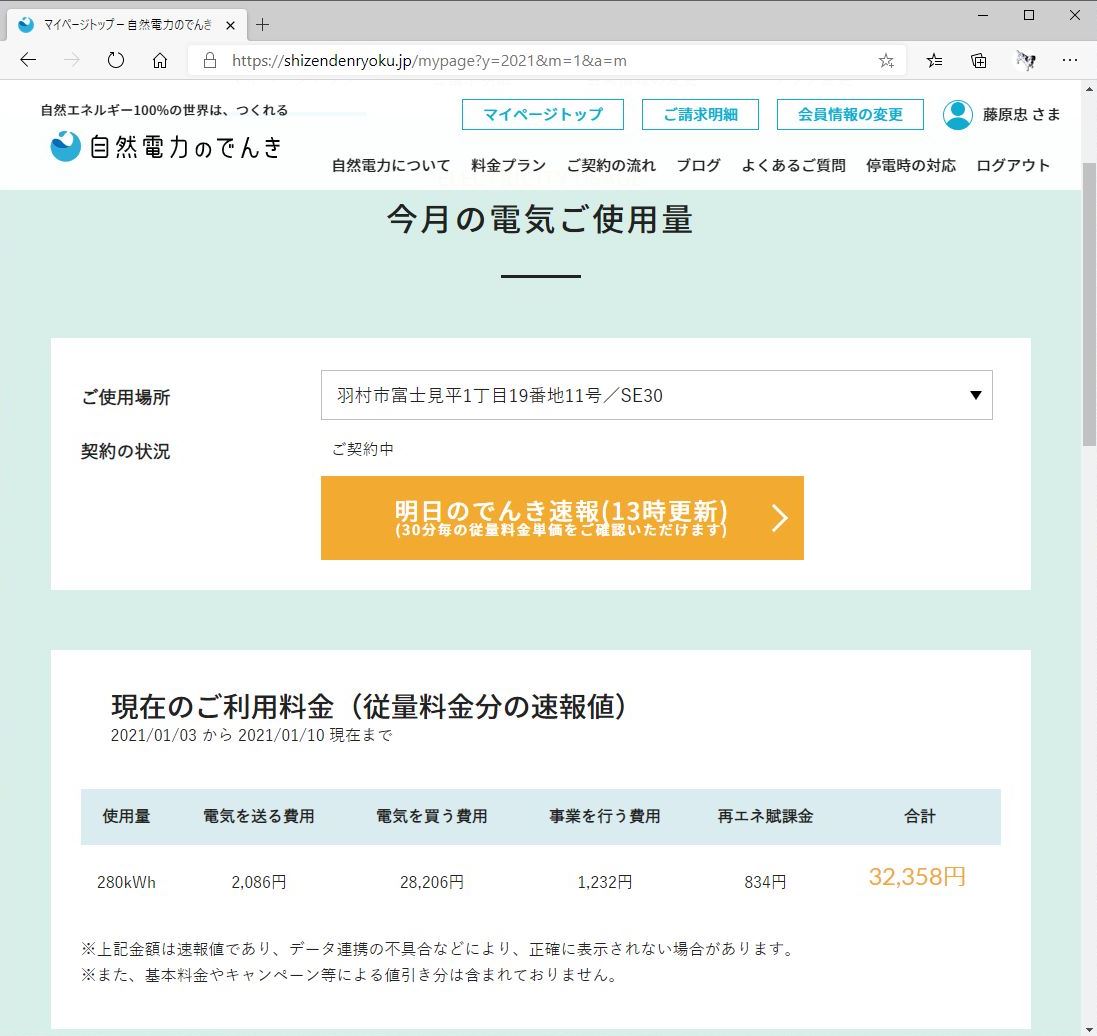This screenshot has height=1036, width=1097.
Task: Click 会員情報の変更 button
Action: pos(850,115)
